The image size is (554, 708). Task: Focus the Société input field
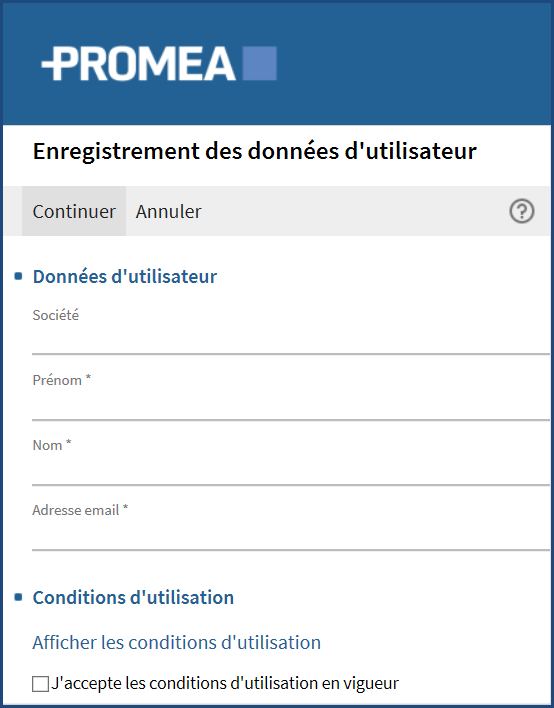(x=291, y=341)
